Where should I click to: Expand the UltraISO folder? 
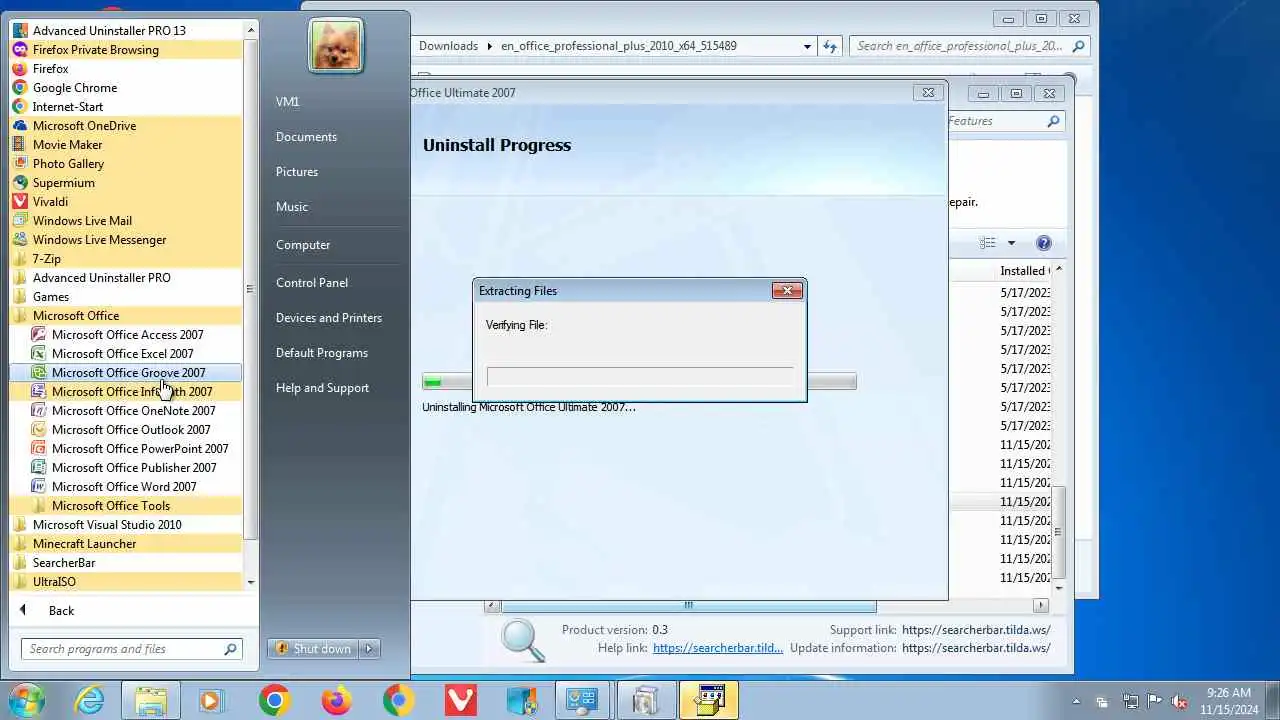coord(126,581)
